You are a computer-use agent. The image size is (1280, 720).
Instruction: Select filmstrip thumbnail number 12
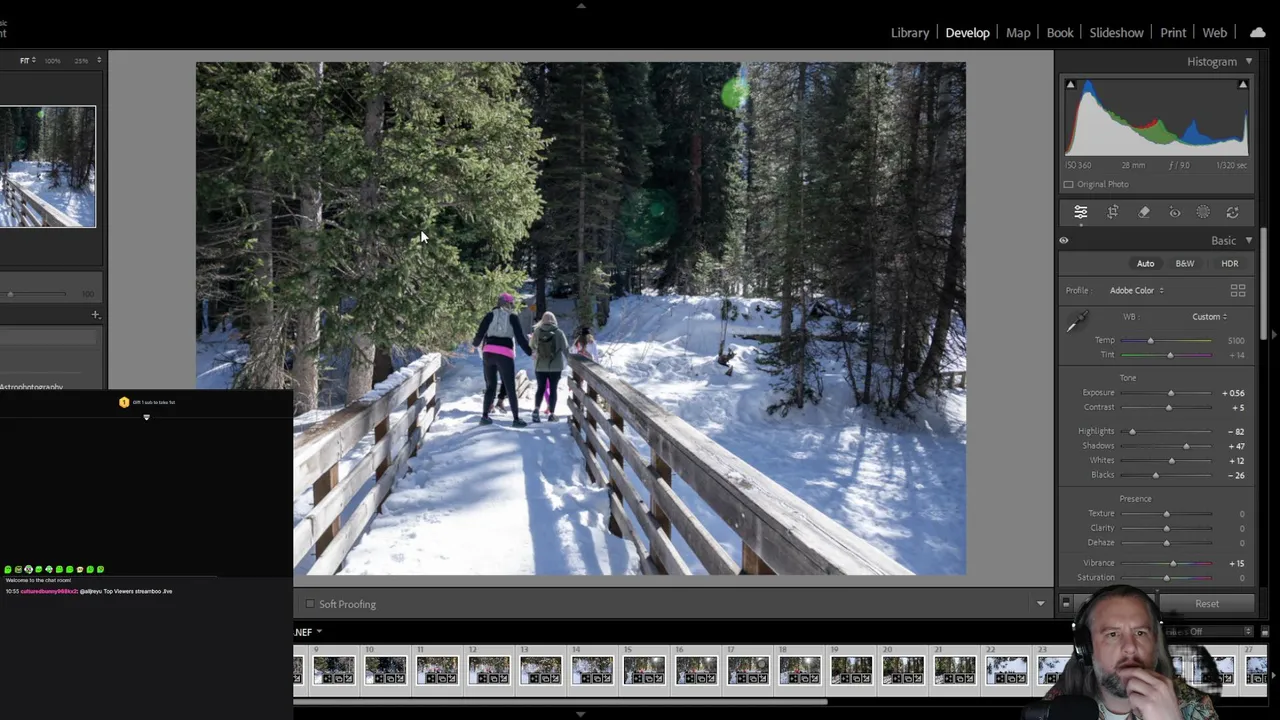(489, 670)
